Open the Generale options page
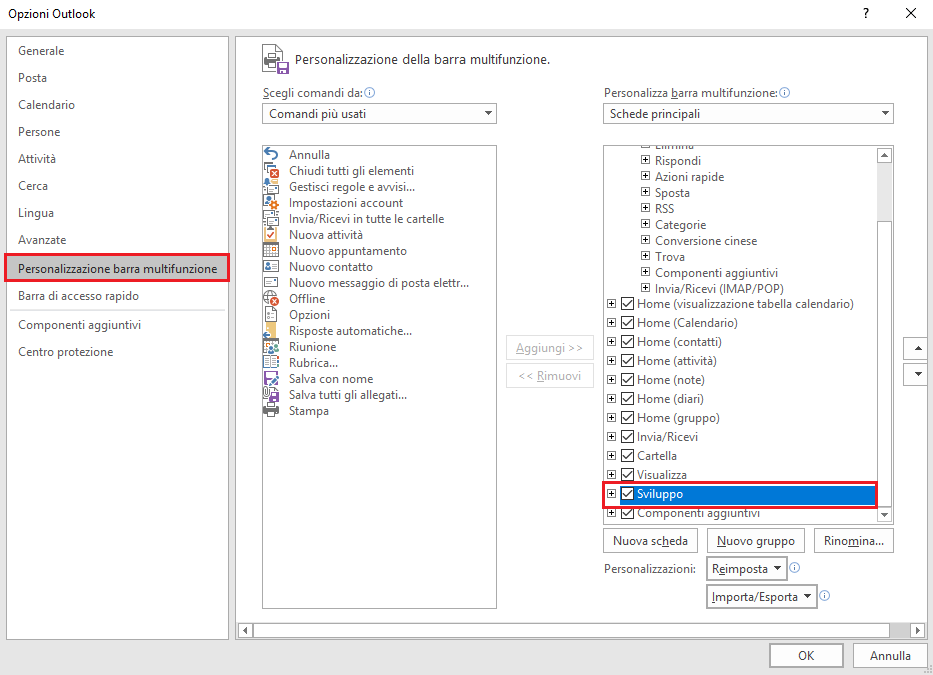Viewport: 933px width, 675px height. click(x=117, y=51)
